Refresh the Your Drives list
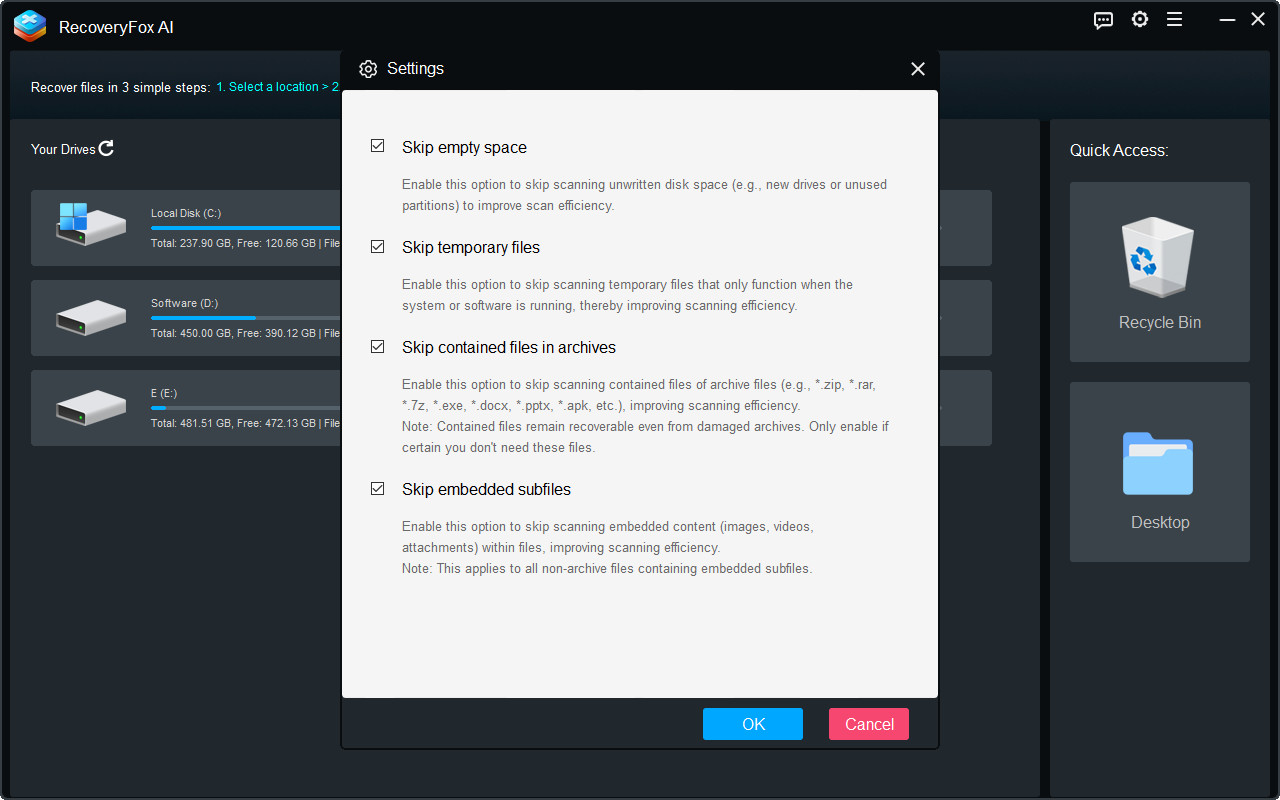 point(105,148)
